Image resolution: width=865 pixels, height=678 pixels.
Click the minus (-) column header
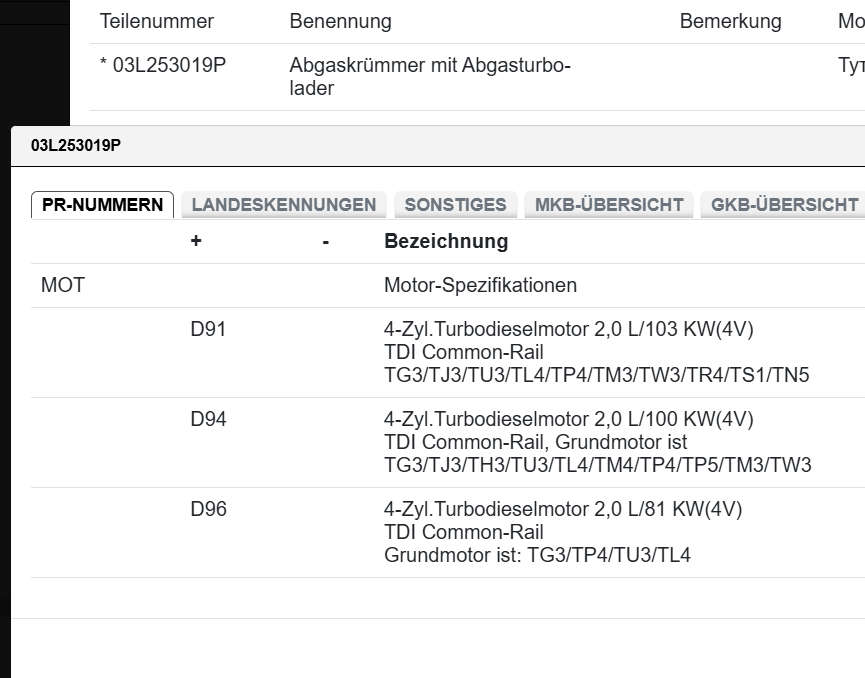coord(326,241)
